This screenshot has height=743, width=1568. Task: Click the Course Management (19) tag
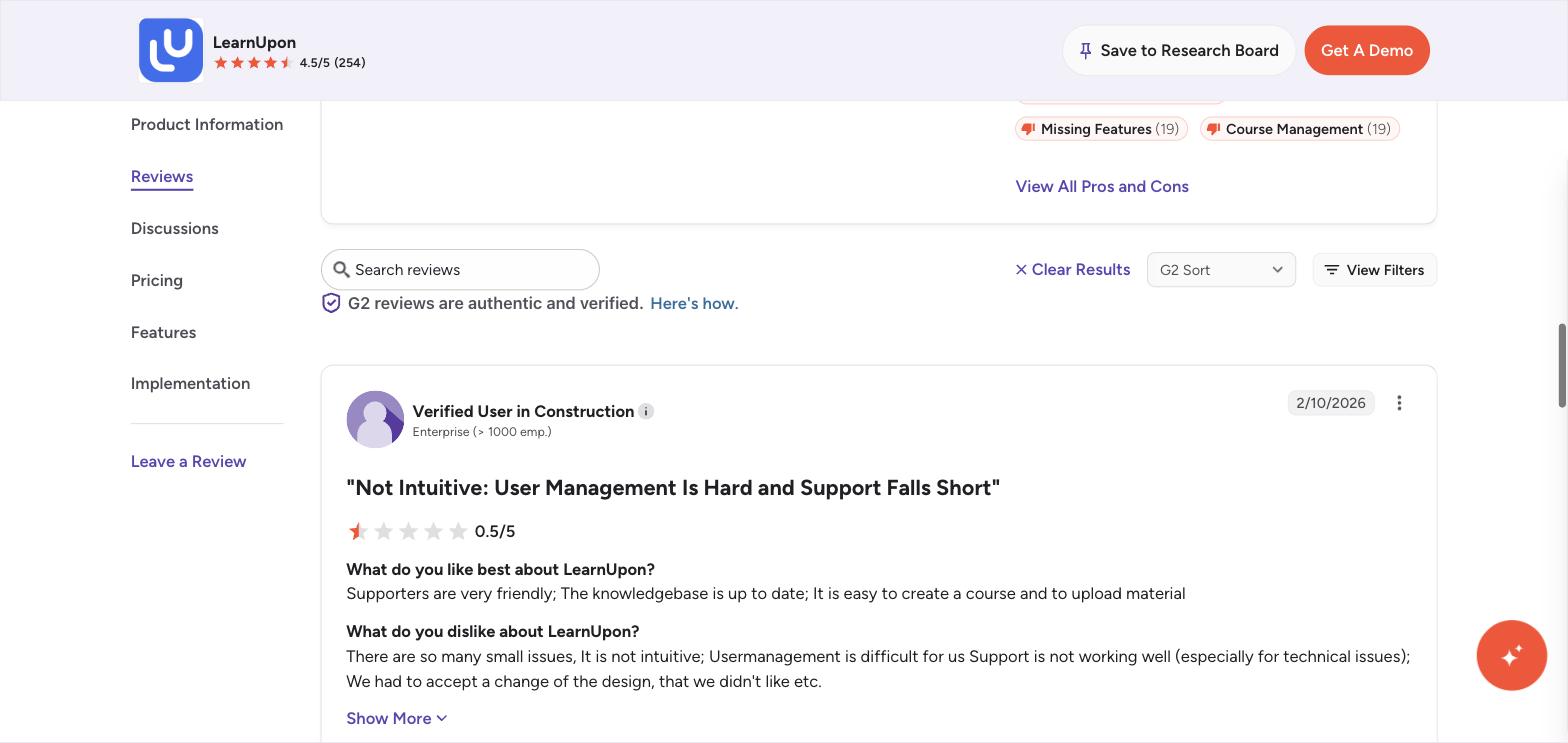(1299, 129)
